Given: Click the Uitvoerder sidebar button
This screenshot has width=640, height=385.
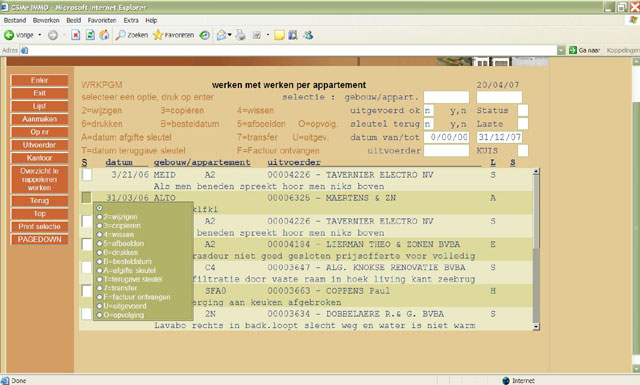Looking at the screenshot, I should [x=40, y=145].
